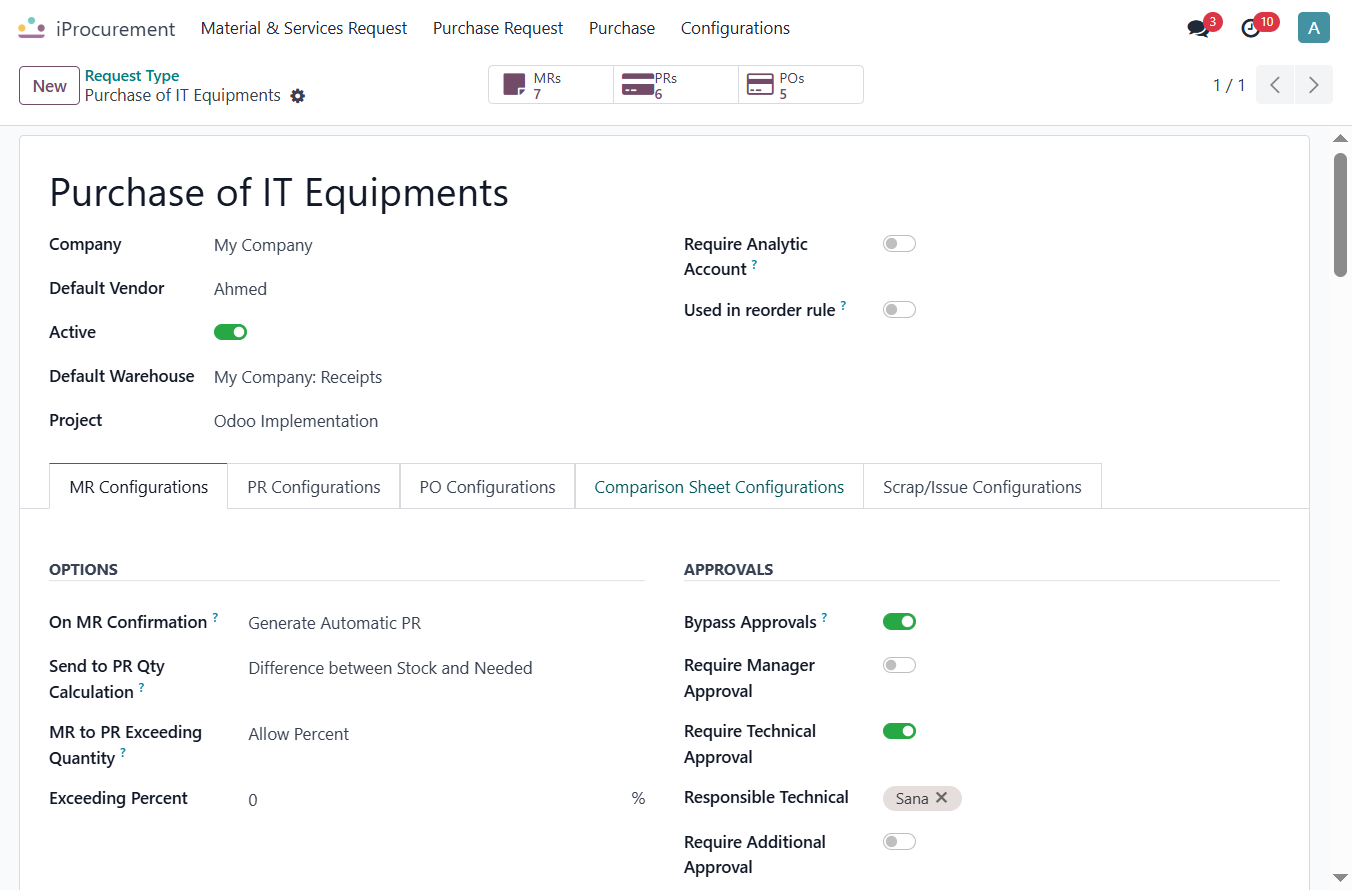Show help tooltip for On MR Confirmation

(215, 618)
